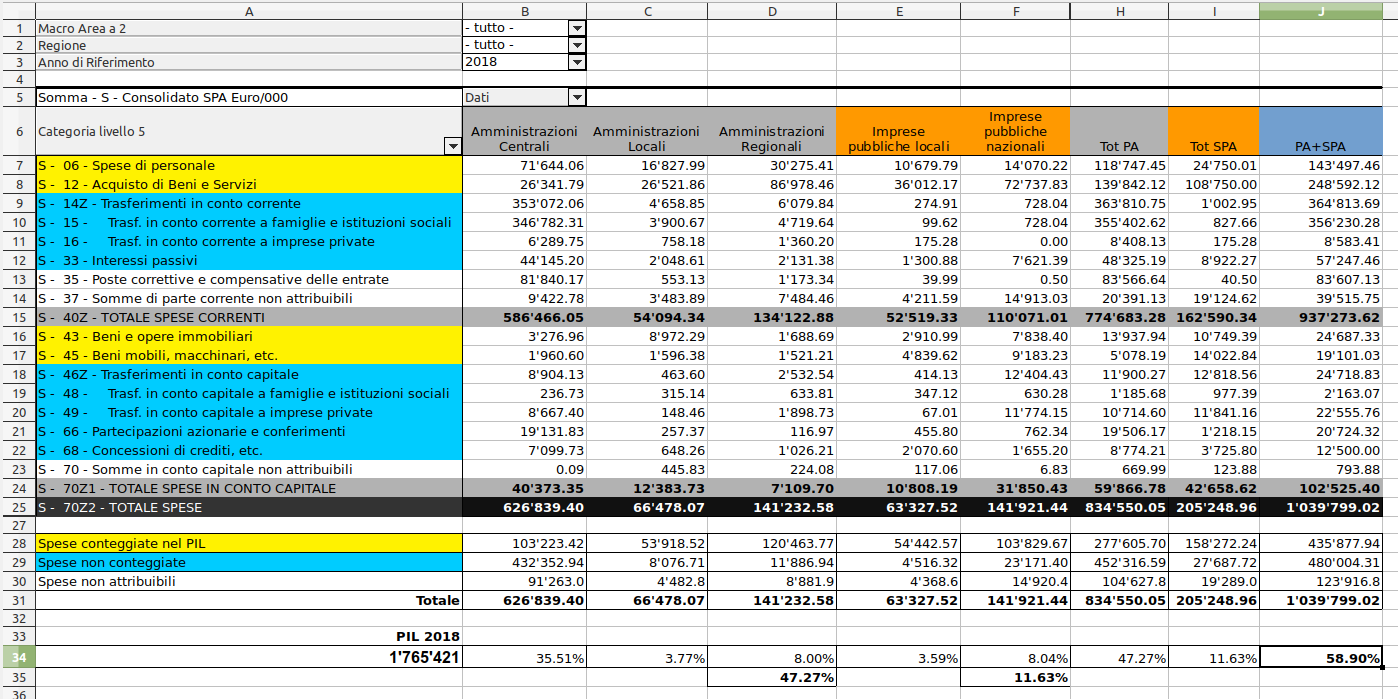Select the S - 35 - Poste correttive label cell
1398x699 pixels.
(249, 279)
